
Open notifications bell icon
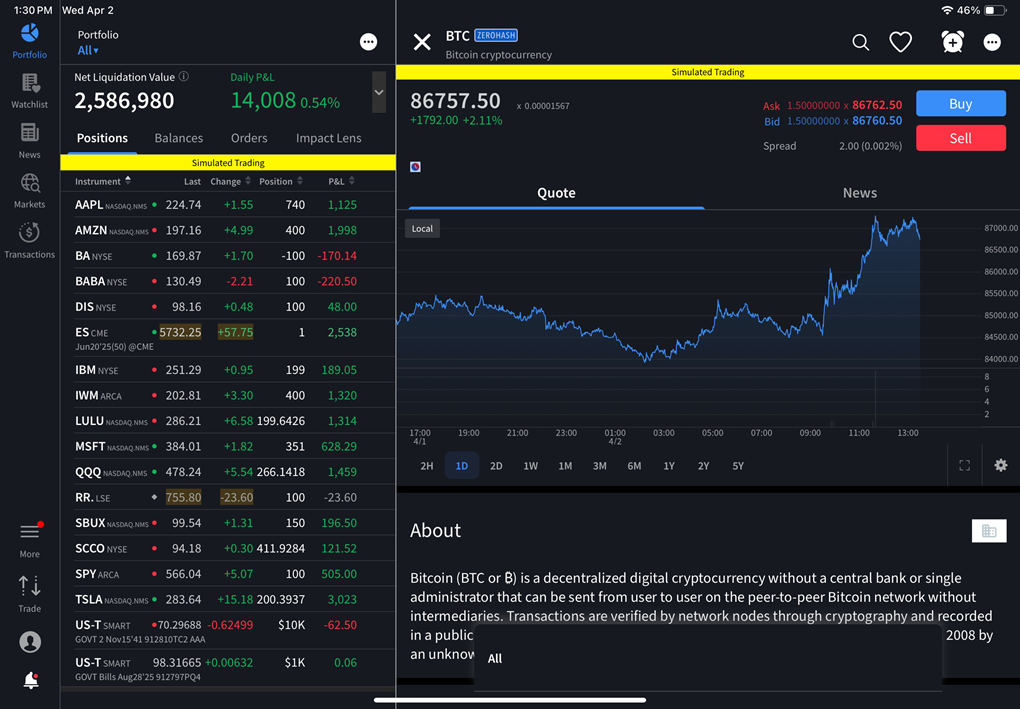tap(30, 681)
